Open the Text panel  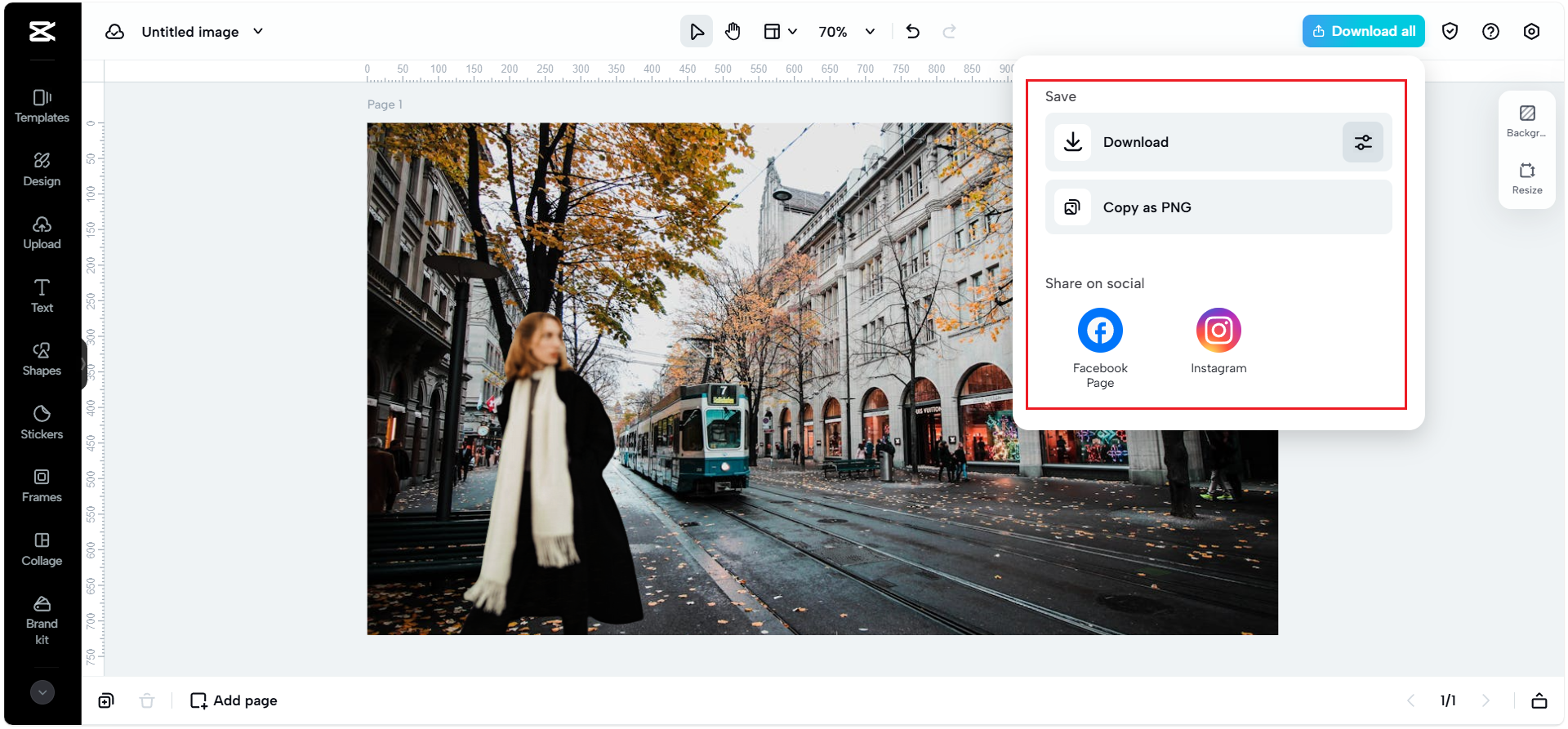coord(42,296)
